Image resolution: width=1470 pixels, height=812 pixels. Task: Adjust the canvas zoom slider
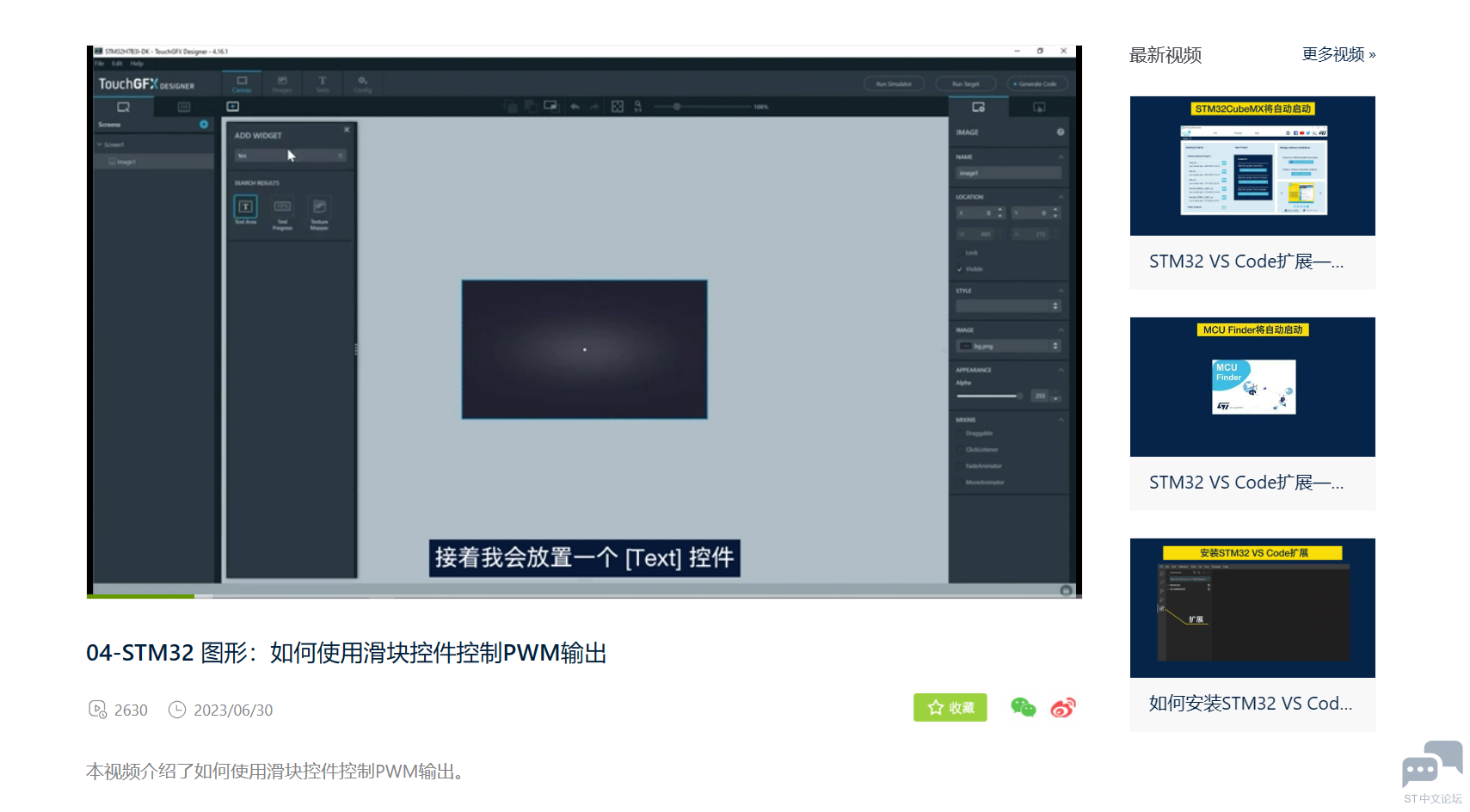703,107
